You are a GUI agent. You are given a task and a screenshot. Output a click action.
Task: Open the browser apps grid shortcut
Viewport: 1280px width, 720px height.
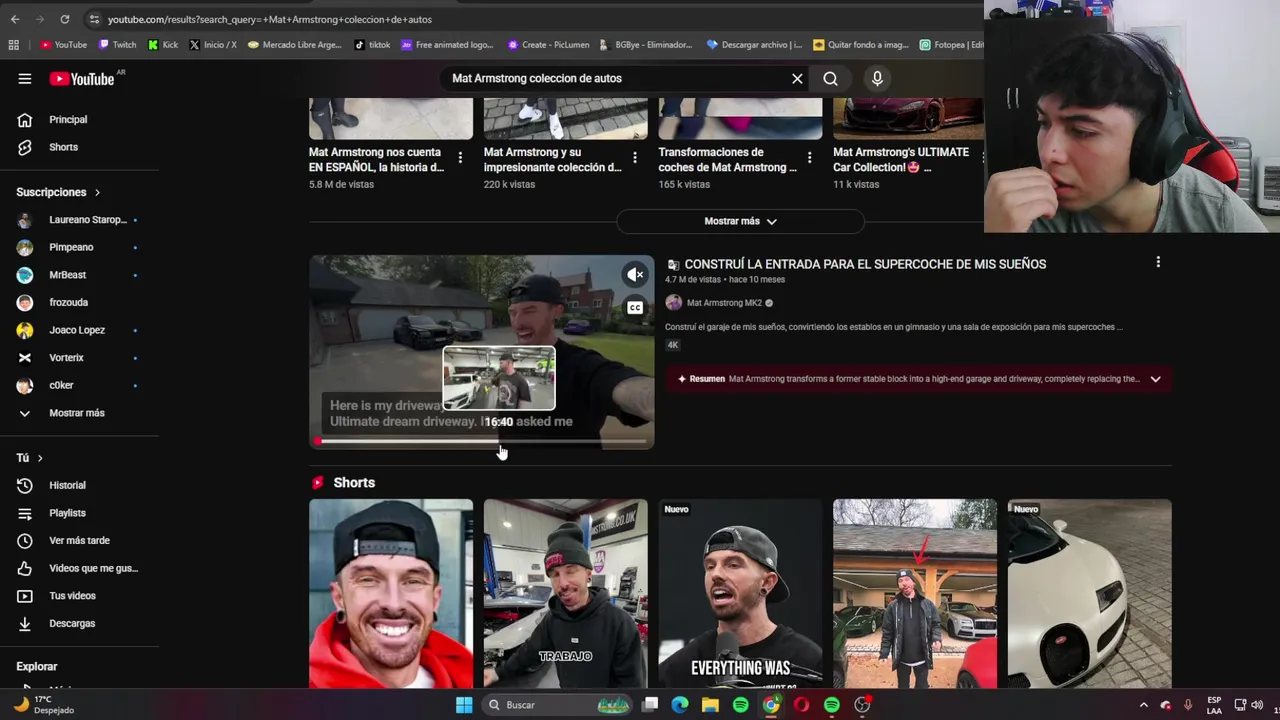pos(13,45)
